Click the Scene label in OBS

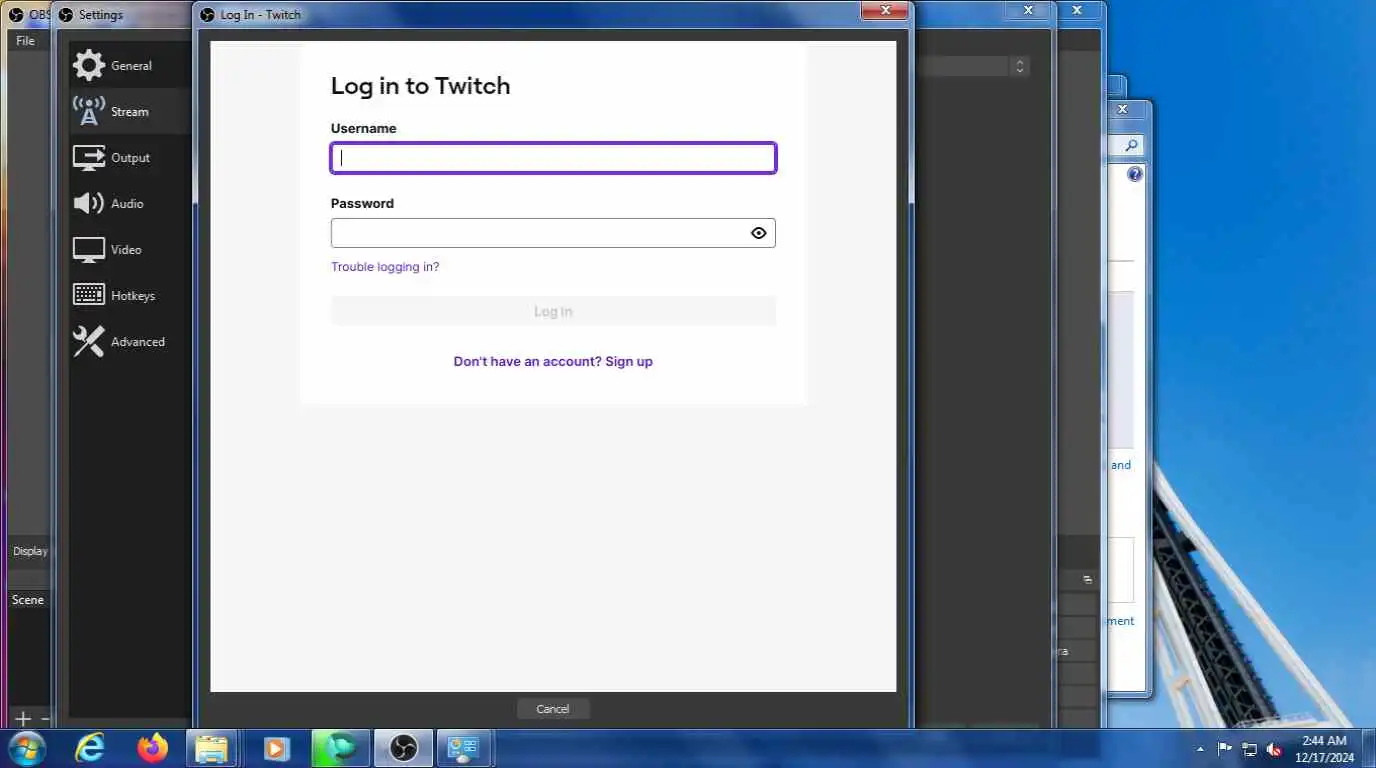point(28,600)
